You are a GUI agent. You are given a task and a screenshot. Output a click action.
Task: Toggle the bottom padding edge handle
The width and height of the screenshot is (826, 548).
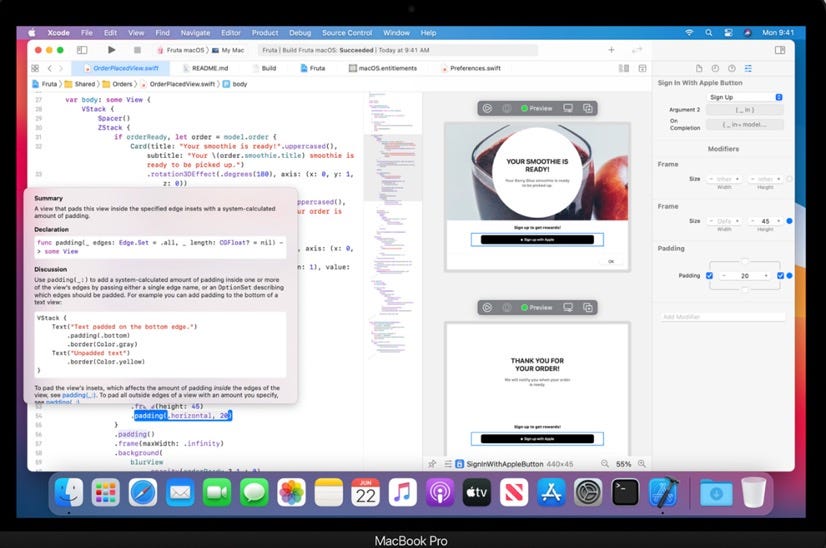pos(745,290)
